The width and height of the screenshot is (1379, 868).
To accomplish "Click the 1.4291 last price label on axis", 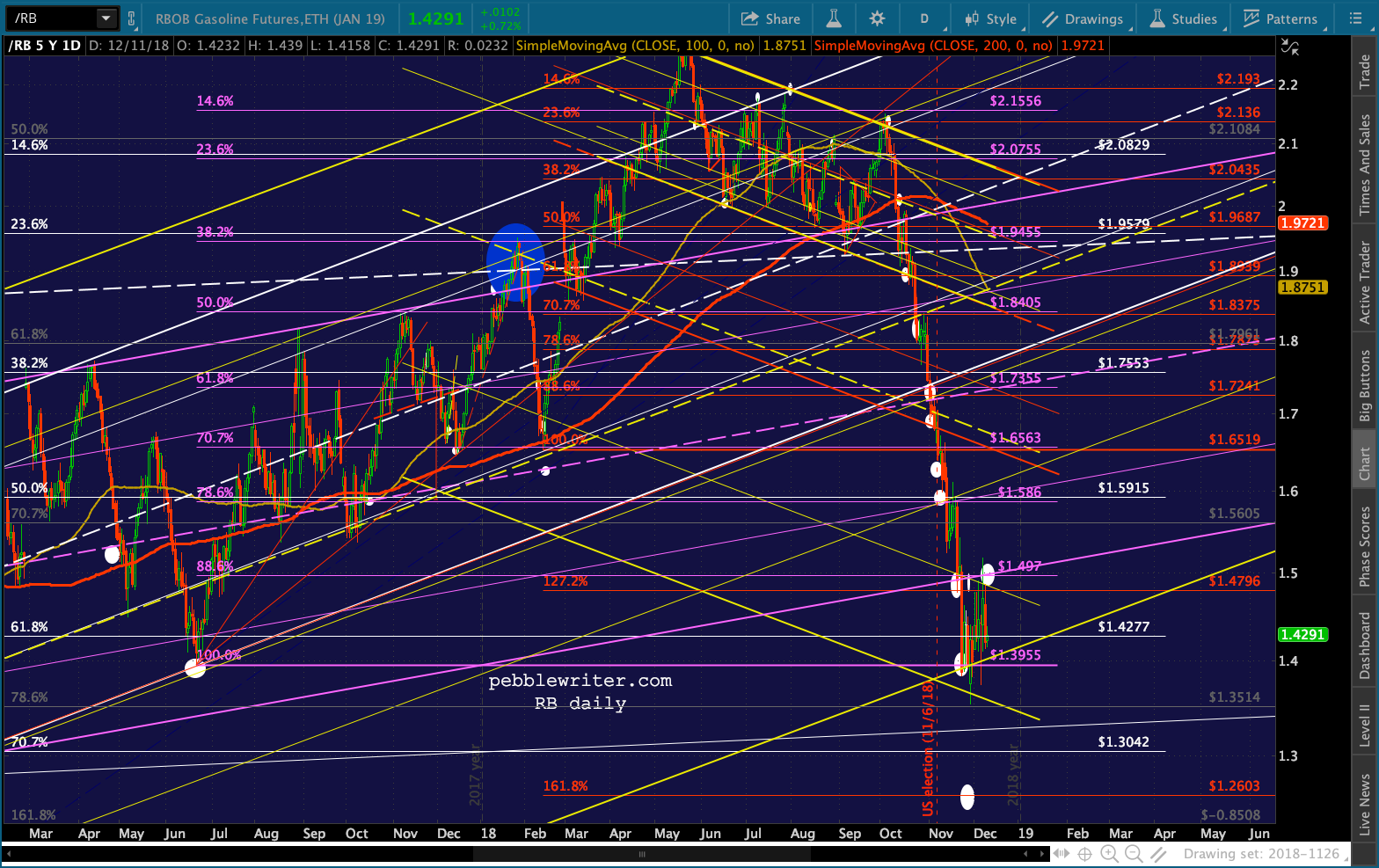I will pos(1302,635).
